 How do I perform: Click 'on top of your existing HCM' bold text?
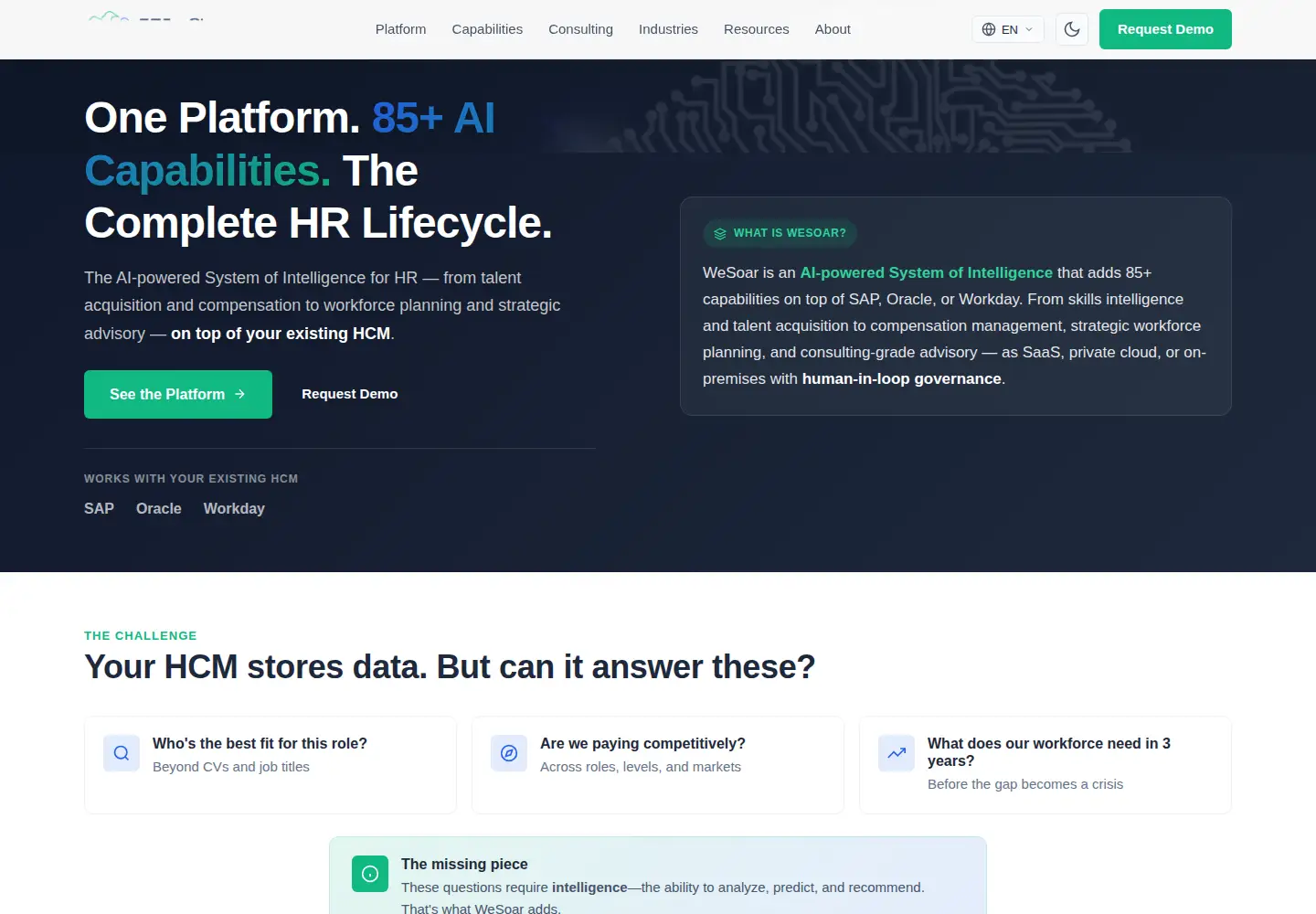[281, 334]
